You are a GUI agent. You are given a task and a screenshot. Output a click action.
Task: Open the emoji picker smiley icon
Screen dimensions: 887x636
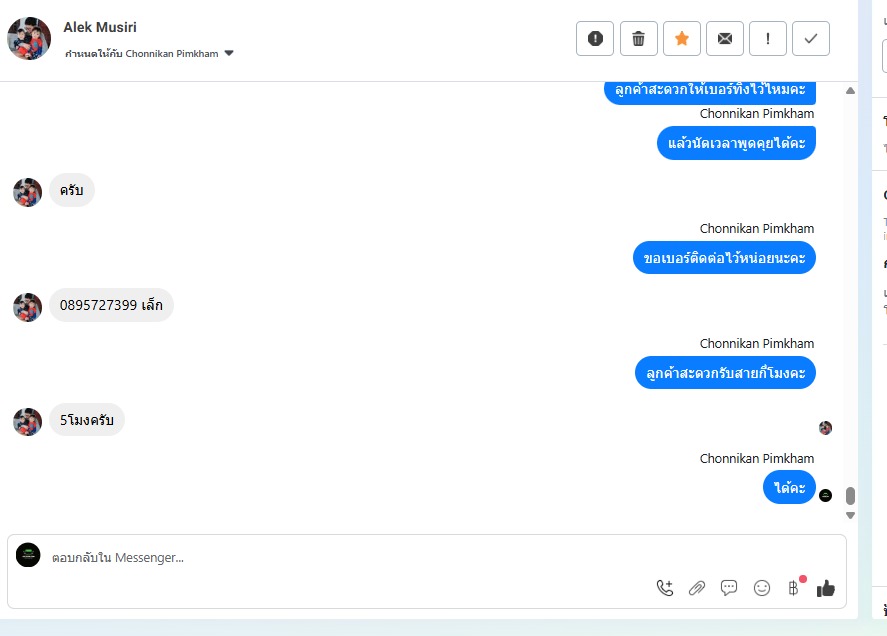point(761,588)
